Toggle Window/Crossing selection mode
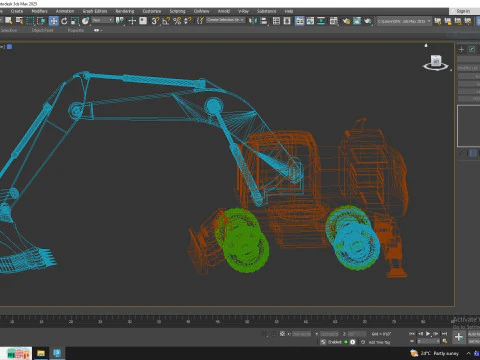This screenshot has height=360, width=480. [41, 21]
